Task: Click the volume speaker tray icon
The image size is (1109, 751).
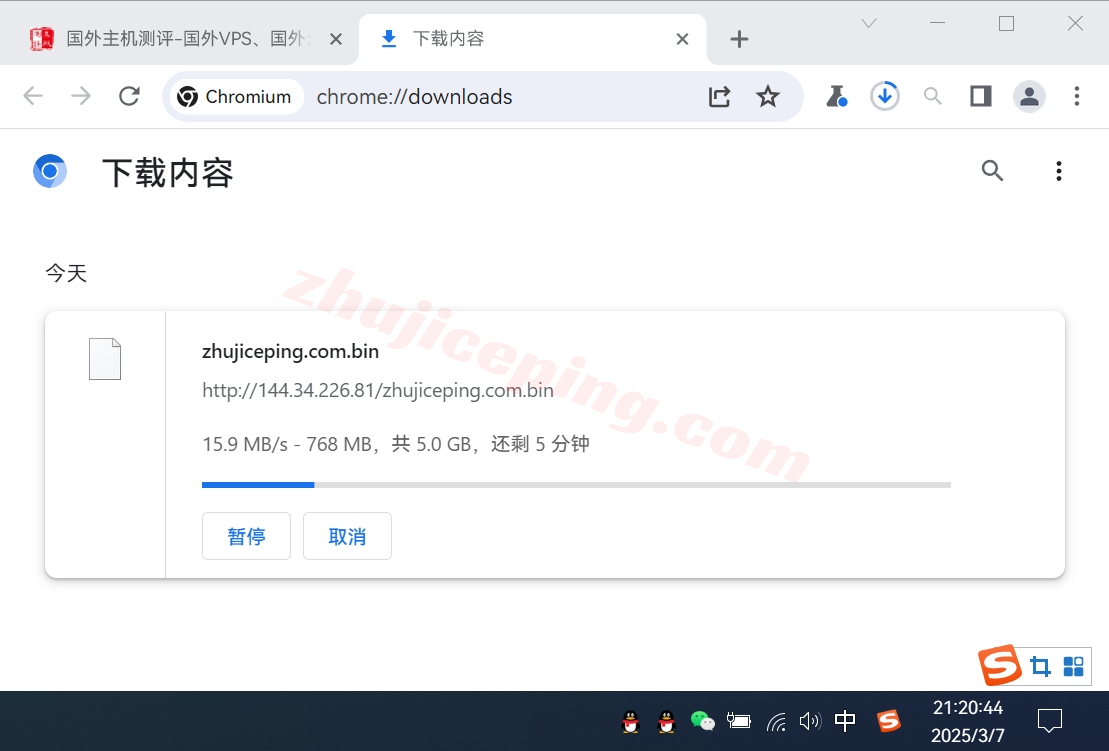Action: 810,721
